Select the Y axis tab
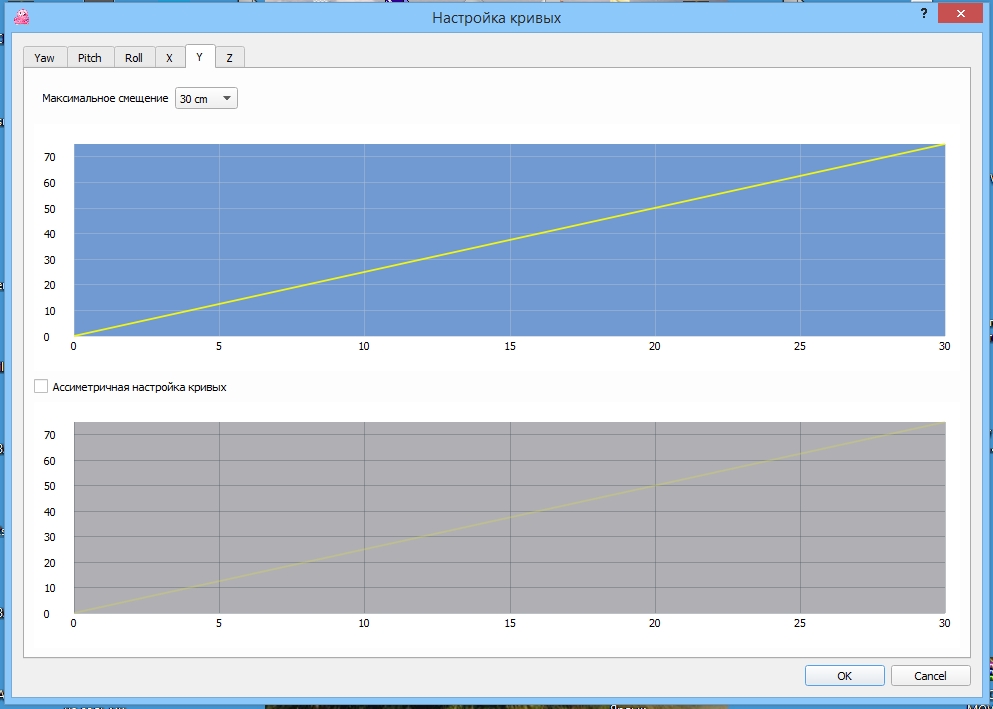This screenshot has height=709, width=993. 199,57
